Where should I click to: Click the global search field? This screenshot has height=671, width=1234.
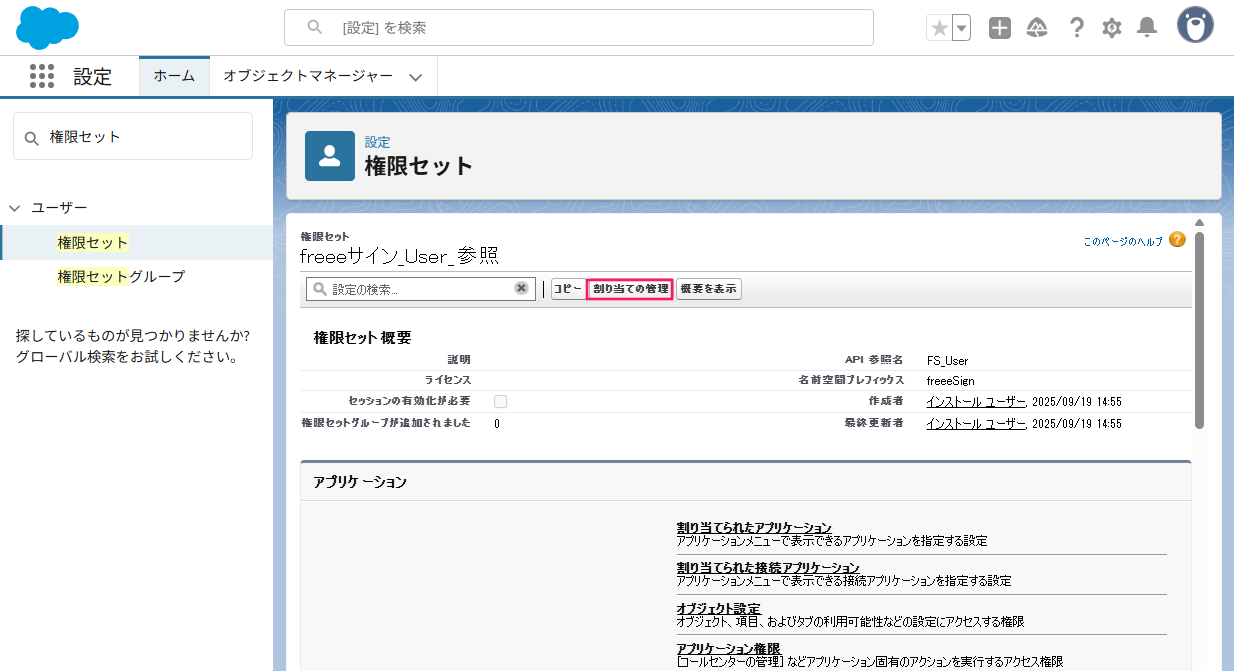(x=579, y=28)
